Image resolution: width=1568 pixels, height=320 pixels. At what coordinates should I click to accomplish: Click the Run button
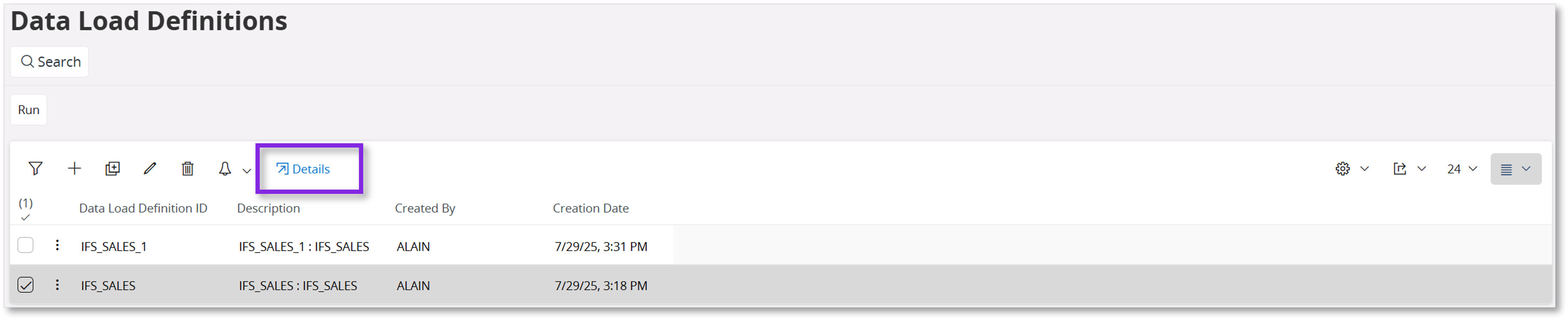[x=29, y=109]
